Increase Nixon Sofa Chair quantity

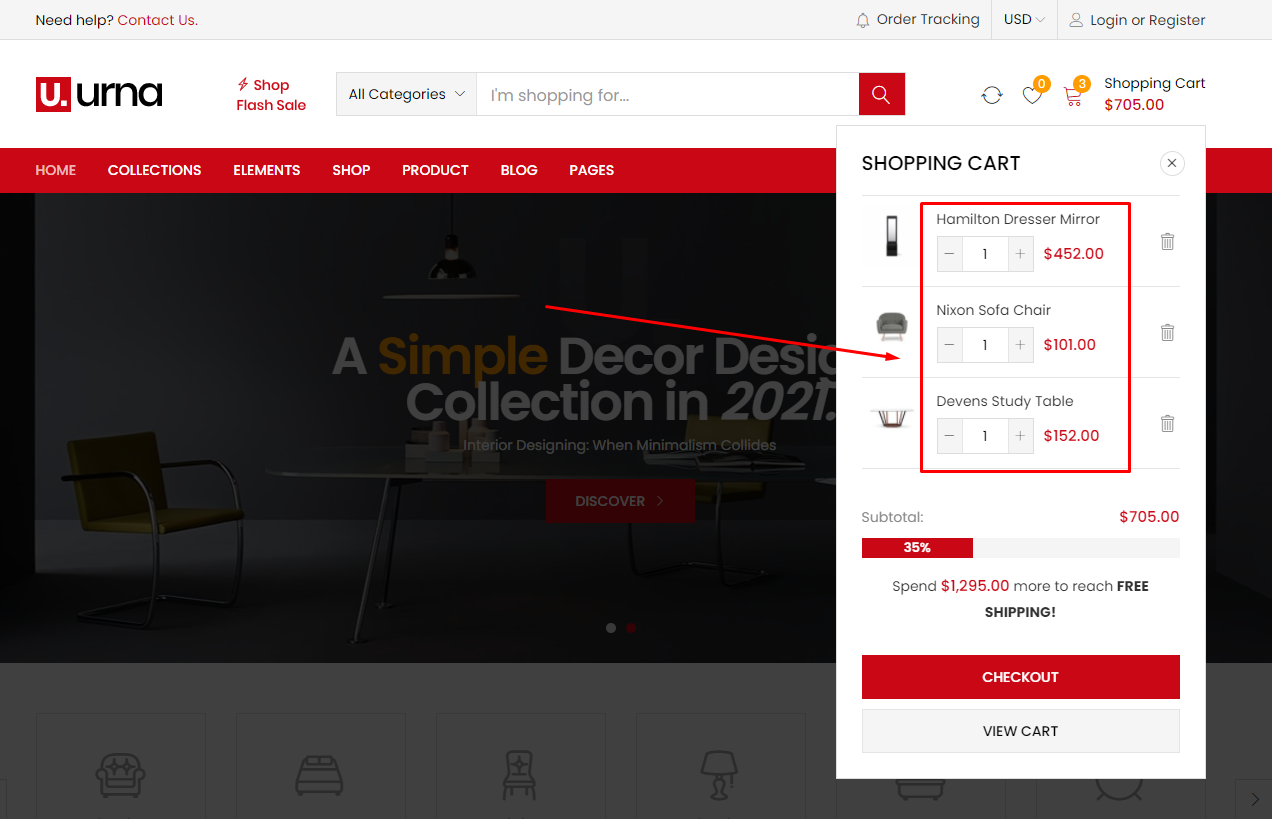click(x=1020, y=345)
